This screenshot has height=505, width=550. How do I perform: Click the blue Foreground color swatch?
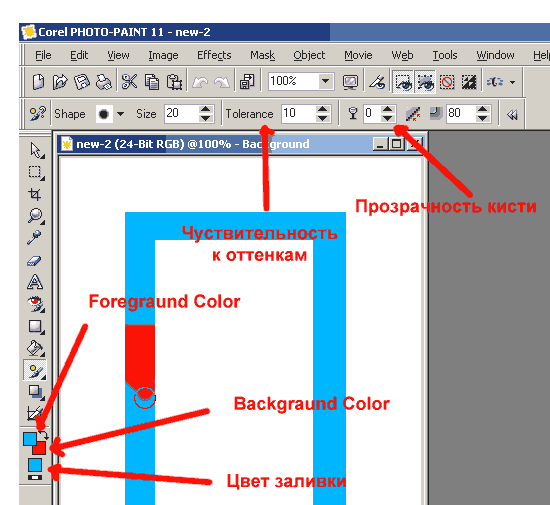[x=29, y=438]
